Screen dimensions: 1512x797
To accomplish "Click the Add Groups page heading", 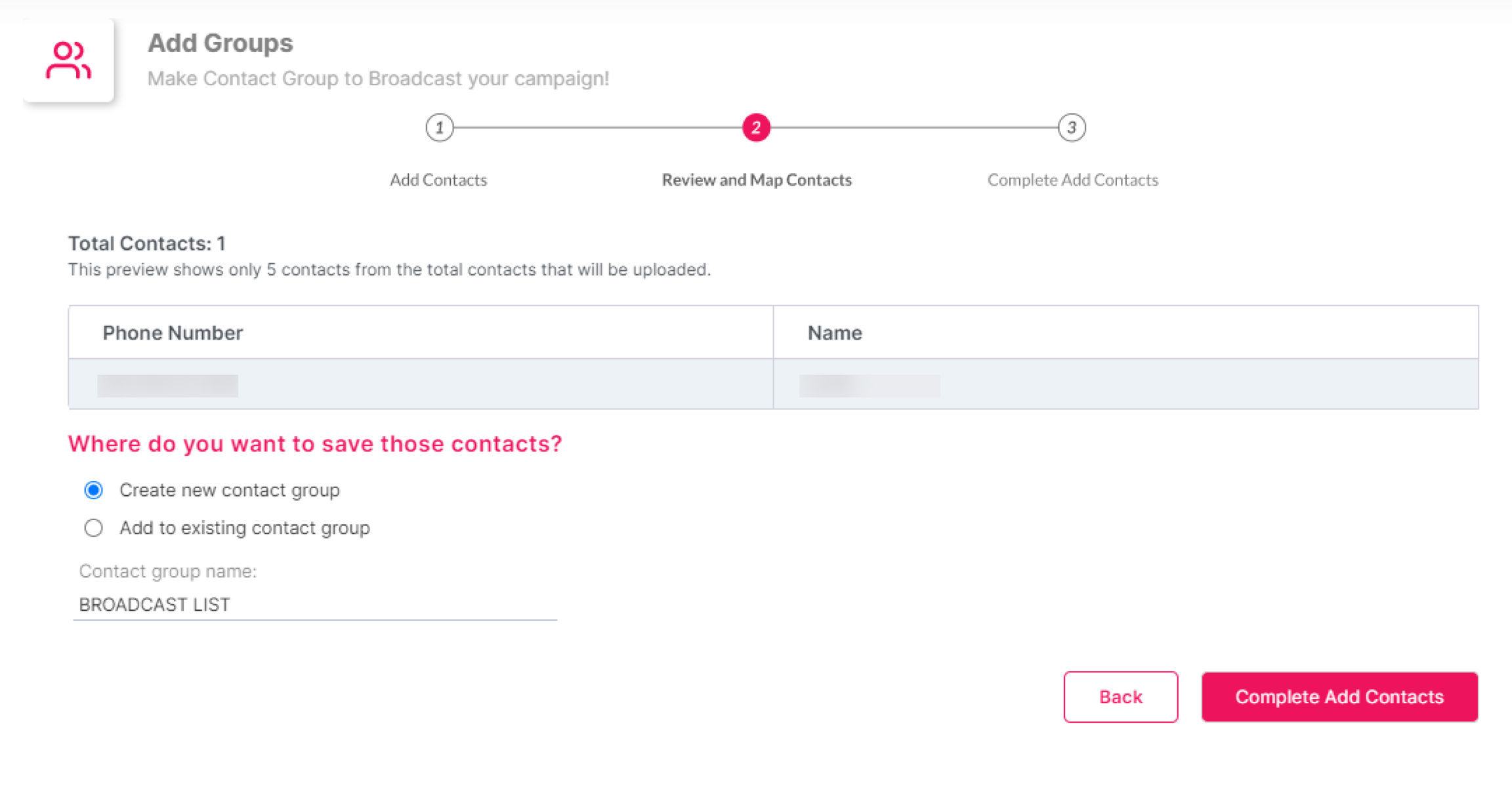I will coord(220,43).
